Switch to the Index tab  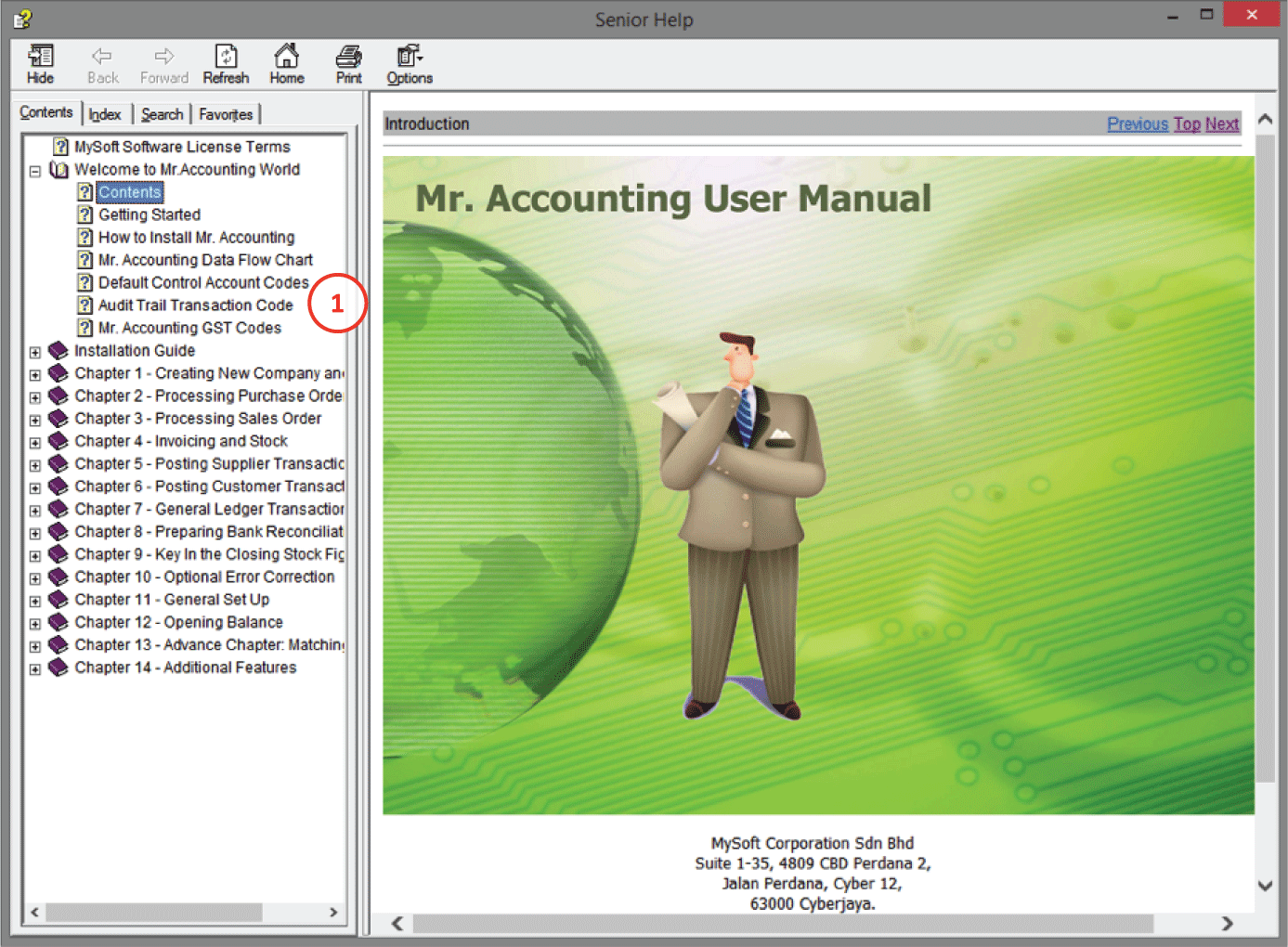click(x=105, y=114)
